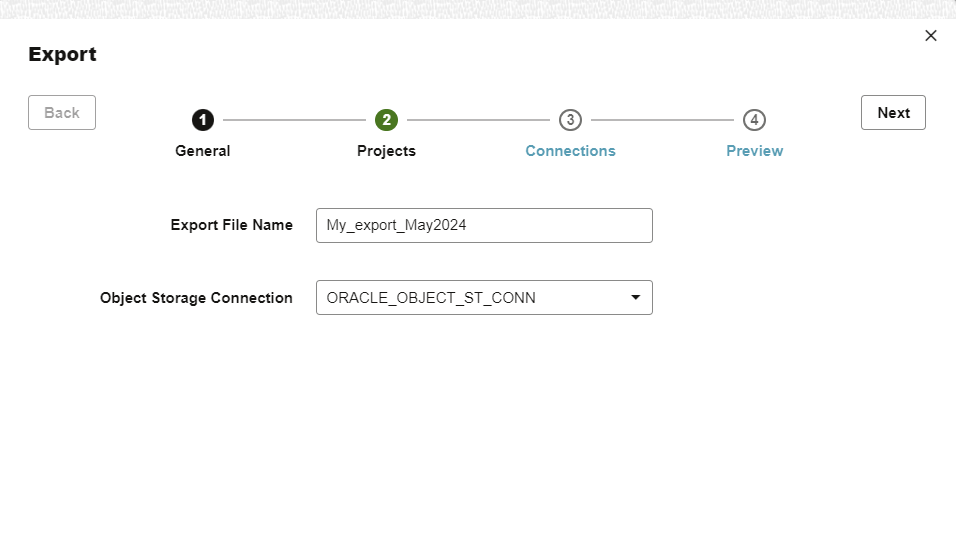Image resolution: width=956 pixels, height=556 pixels.
Task: Click the step 1 circle icon
Action: tap(203, 120)
